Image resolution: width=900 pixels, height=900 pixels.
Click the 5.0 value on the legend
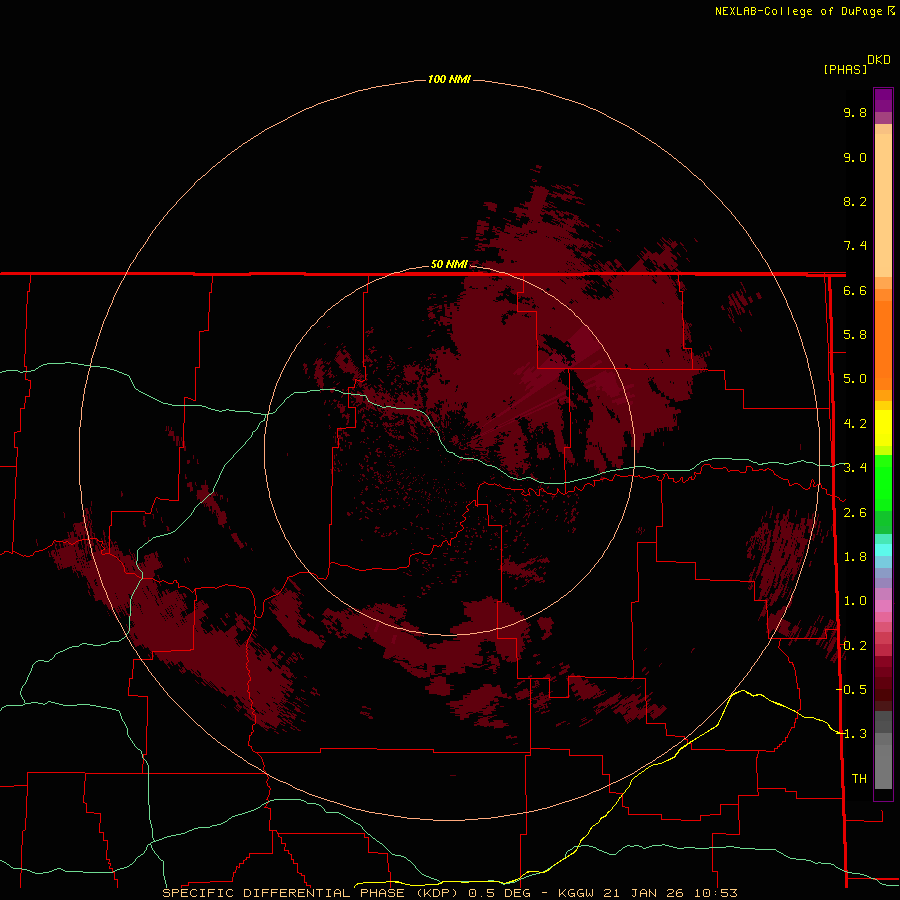click(x=855, y=379)
